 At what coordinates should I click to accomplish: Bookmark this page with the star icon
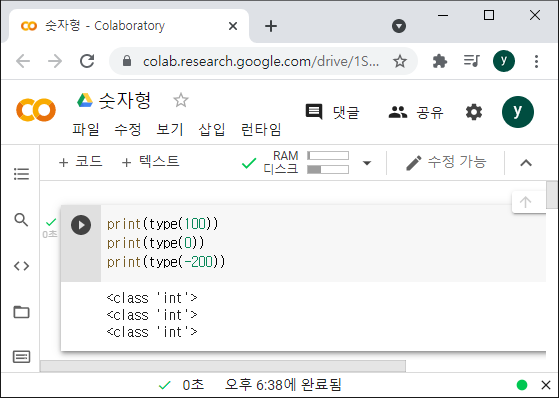(x=400, y=61)
